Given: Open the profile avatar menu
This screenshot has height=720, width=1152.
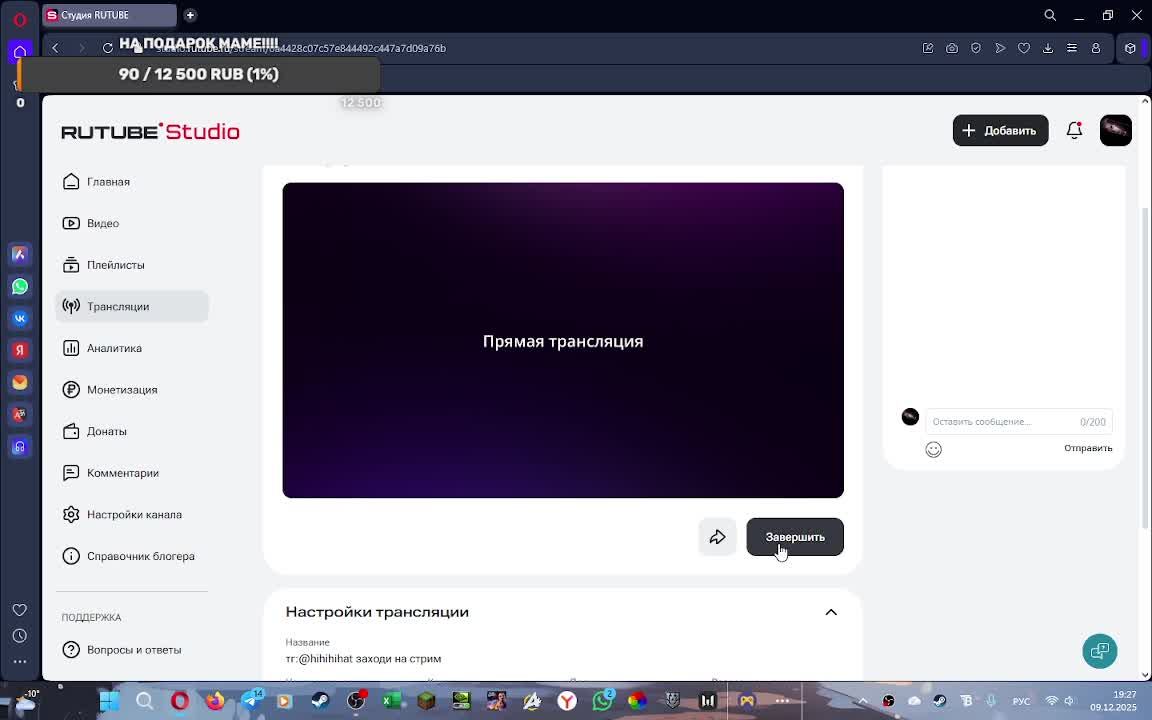Looking at the screenshot, I should tap(1115, 131).
